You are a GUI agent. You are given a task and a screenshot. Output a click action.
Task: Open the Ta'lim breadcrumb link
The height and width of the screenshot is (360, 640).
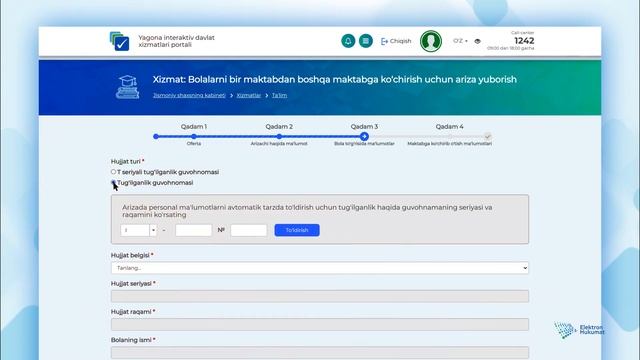pos(280,95)
